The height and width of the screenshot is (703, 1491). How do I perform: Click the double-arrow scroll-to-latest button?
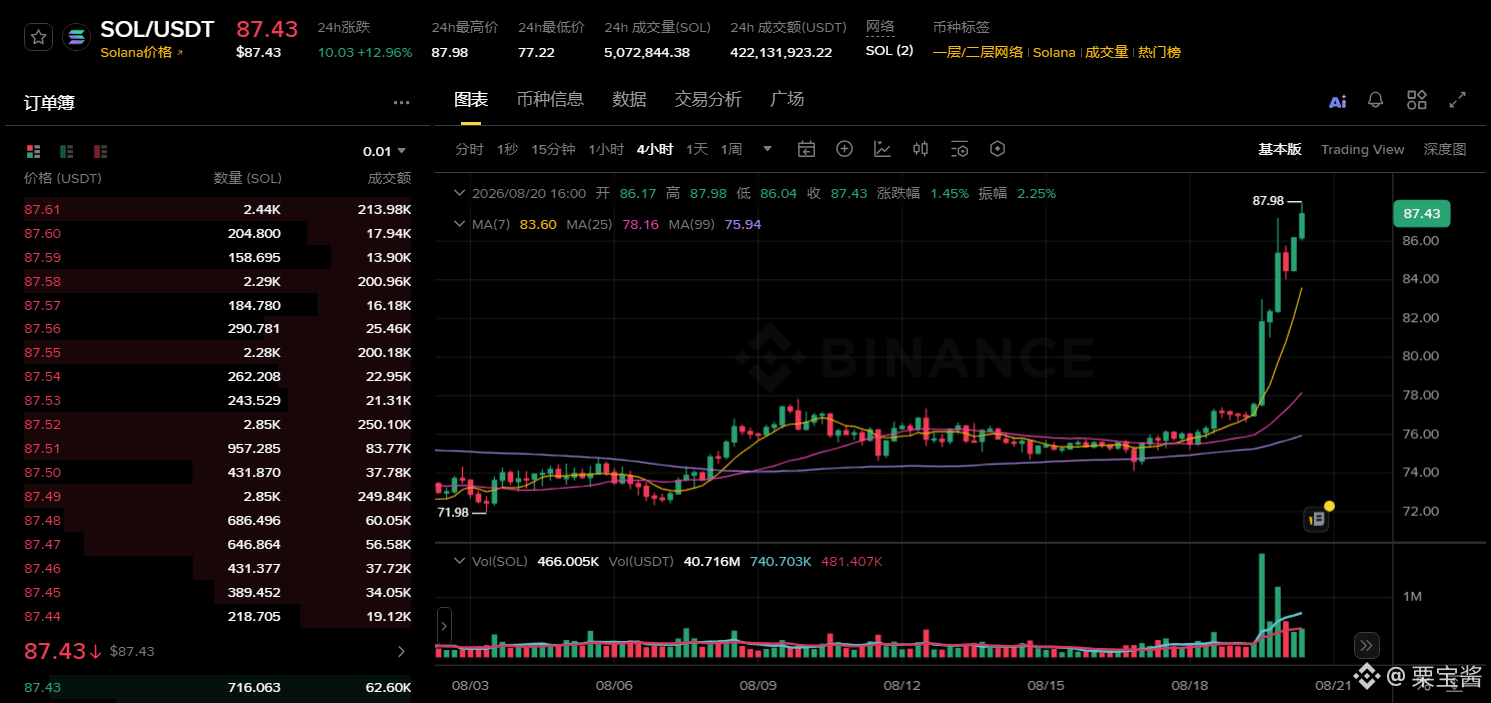click(1367, 645)
